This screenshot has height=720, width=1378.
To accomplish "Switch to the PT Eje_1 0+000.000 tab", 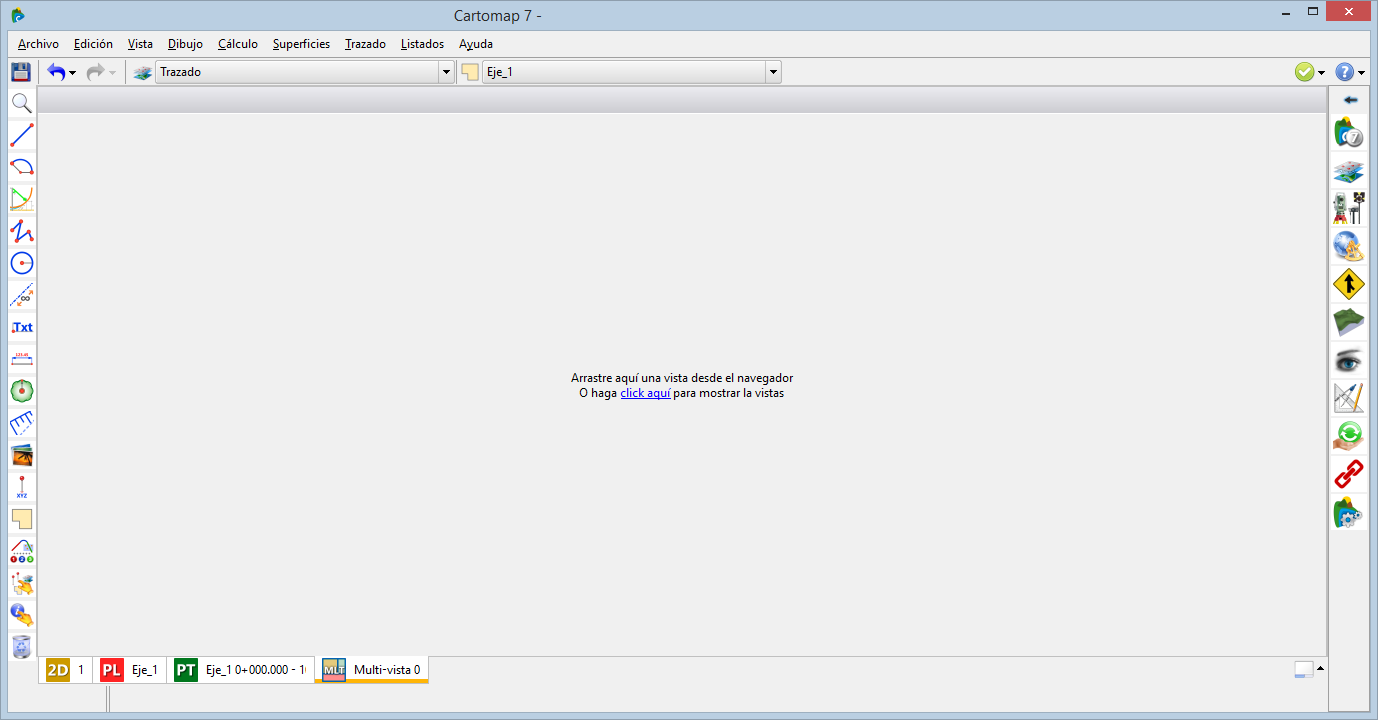I will coord(240,670).
